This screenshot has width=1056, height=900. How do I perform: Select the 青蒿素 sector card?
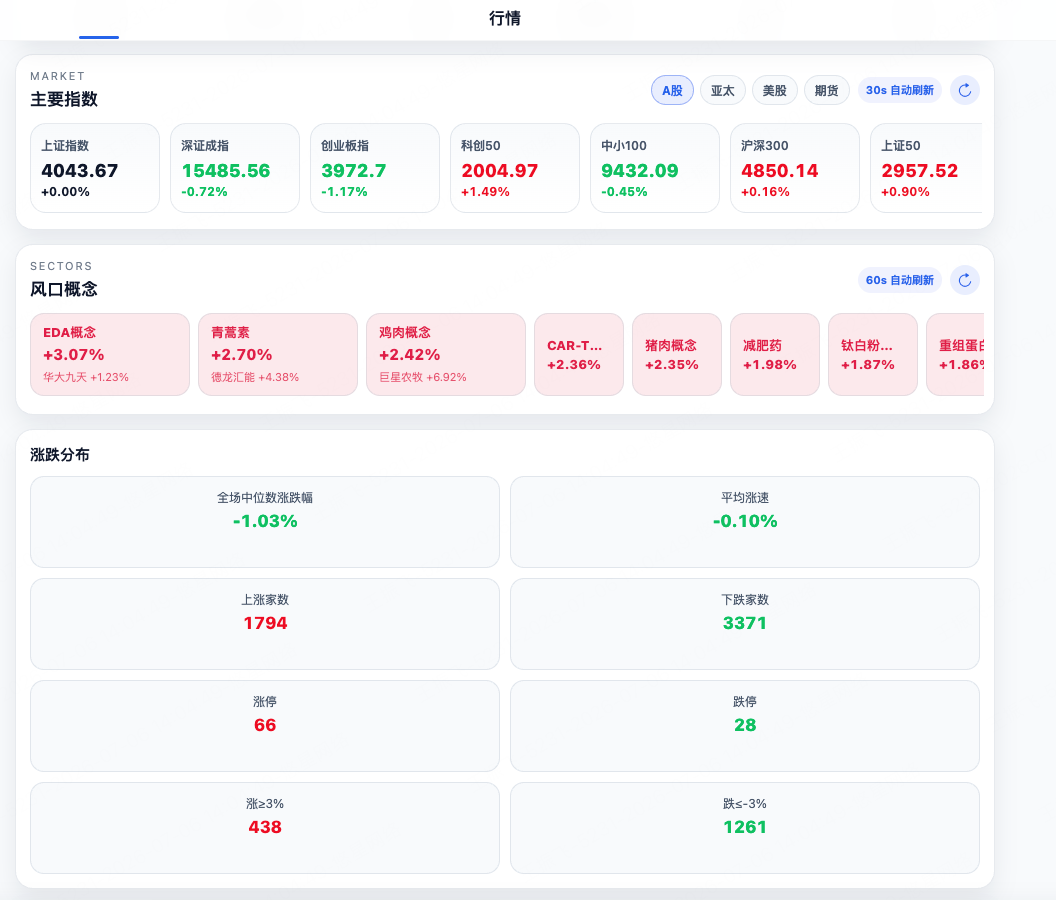pos(278,354)
